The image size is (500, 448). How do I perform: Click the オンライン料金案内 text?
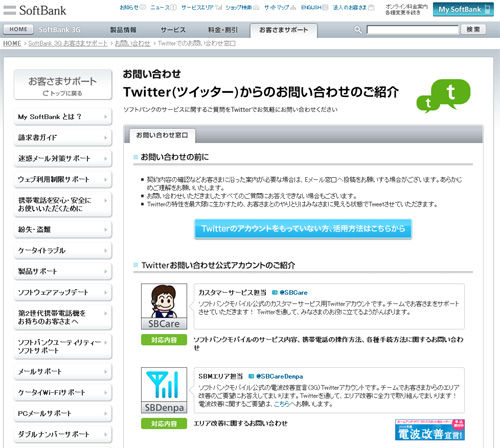point(406,7)
